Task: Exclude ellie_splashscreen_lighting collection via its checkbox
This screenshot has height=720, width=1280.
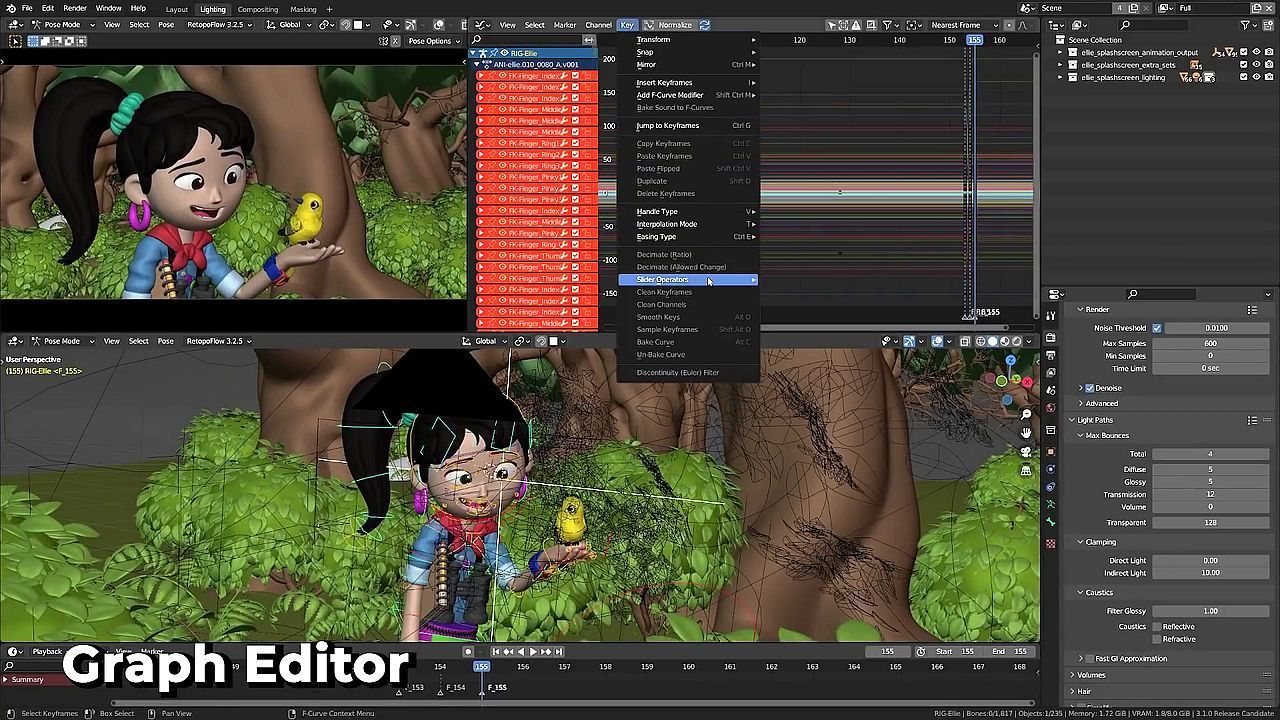Action: coord(1243,77)
